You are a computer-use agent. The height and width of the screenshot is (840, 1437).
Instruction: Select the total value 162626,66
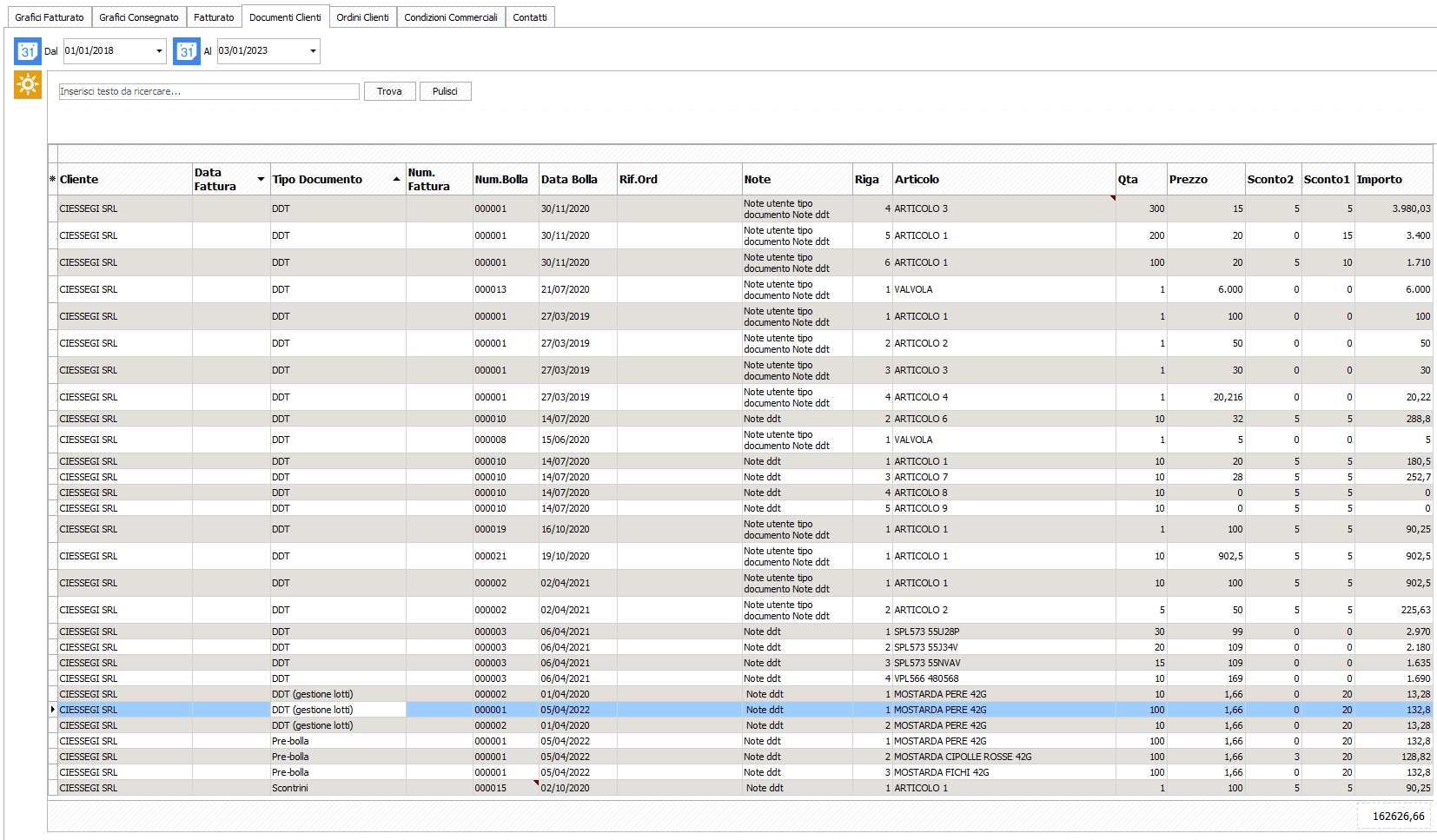tap(1394, 817)
